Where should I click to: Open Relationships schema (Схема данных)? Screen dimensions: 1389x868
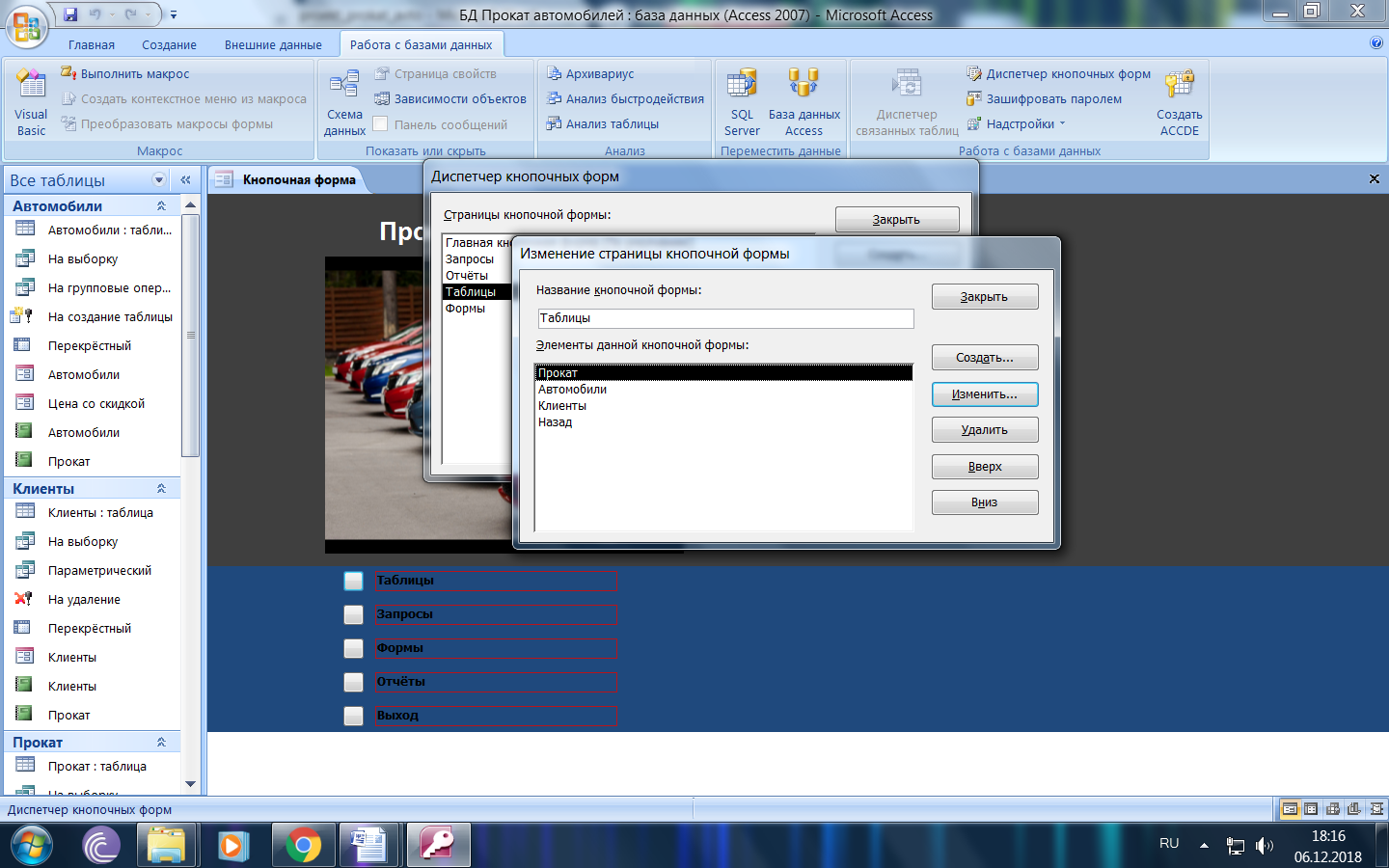pos(344,102)
